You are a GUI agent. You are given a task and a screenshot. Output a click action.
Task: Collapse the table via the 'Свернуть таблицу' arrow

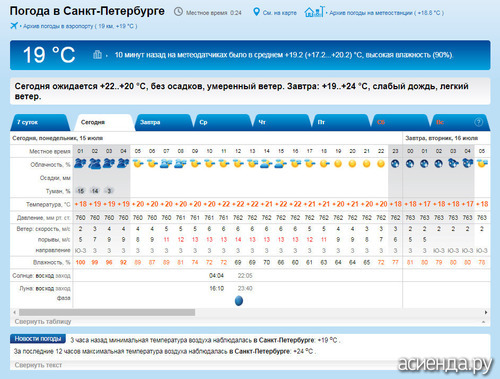483,322
